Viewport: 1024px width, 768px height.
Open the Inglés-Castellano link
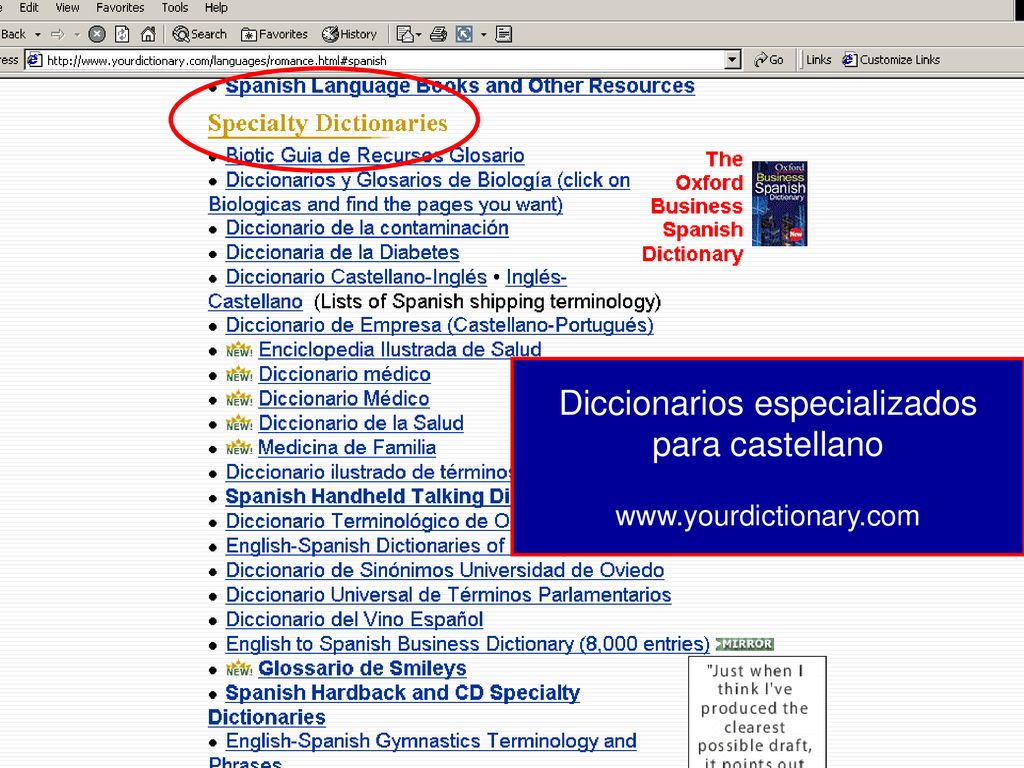point(536,277)
